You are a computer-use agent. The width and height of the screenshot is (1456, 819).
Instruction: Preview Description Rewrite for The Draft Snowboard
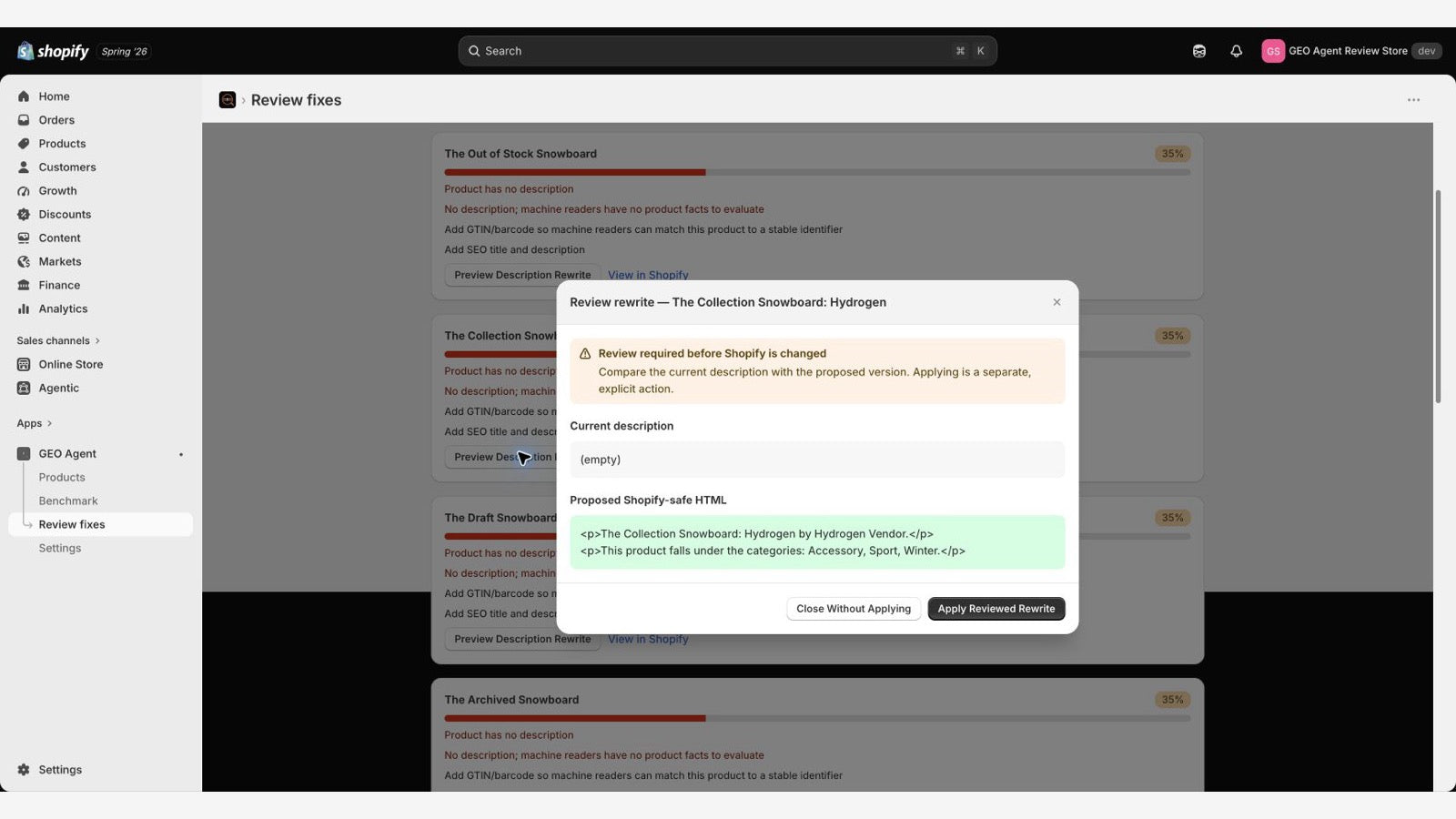[x=522, y=639]
